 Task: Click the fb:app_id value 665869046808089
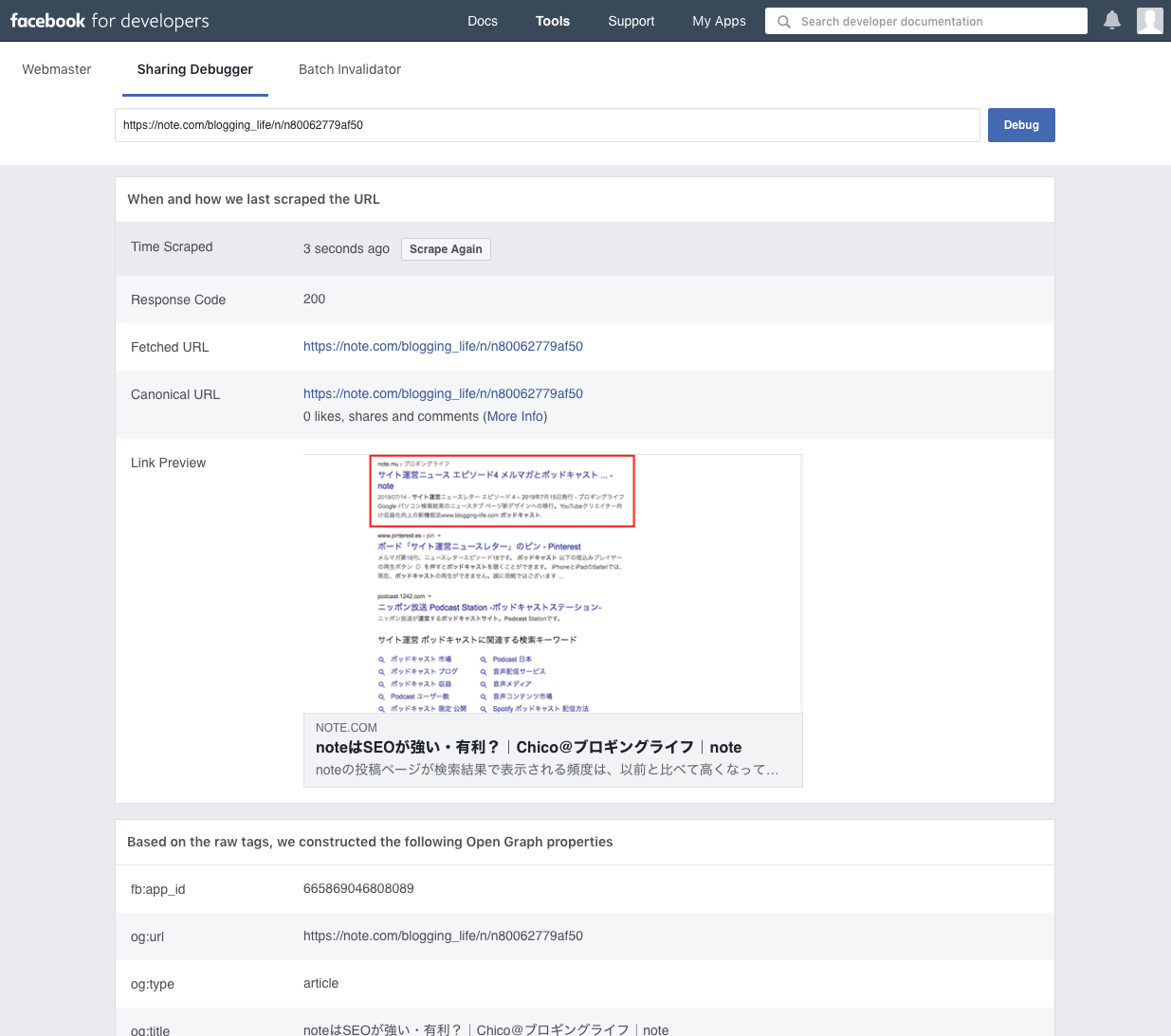pos(358,888)
